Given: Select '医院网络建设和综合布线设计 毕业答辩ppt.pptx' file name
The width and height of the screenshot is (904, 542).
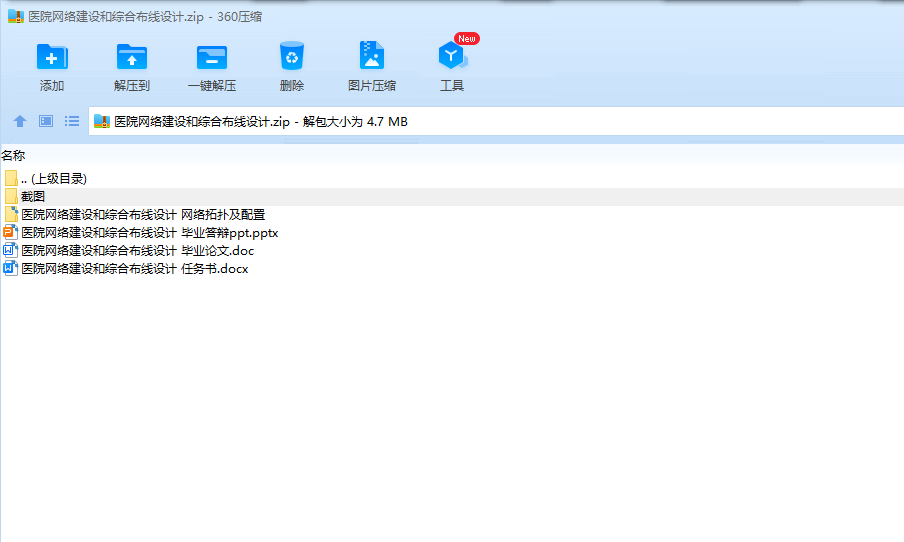Looking at the screenshot, I should click(150, 233).
